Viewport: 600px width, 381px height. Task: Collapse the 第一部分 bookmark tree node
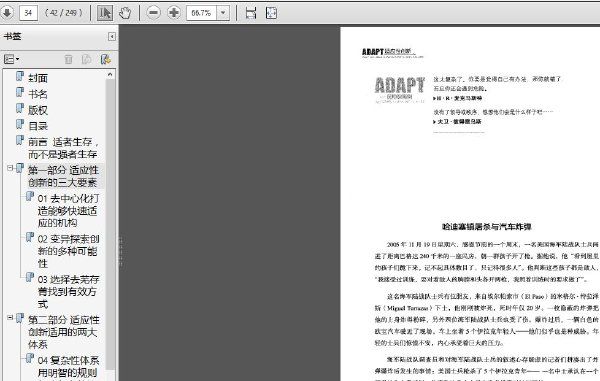(x=10, y=168)
